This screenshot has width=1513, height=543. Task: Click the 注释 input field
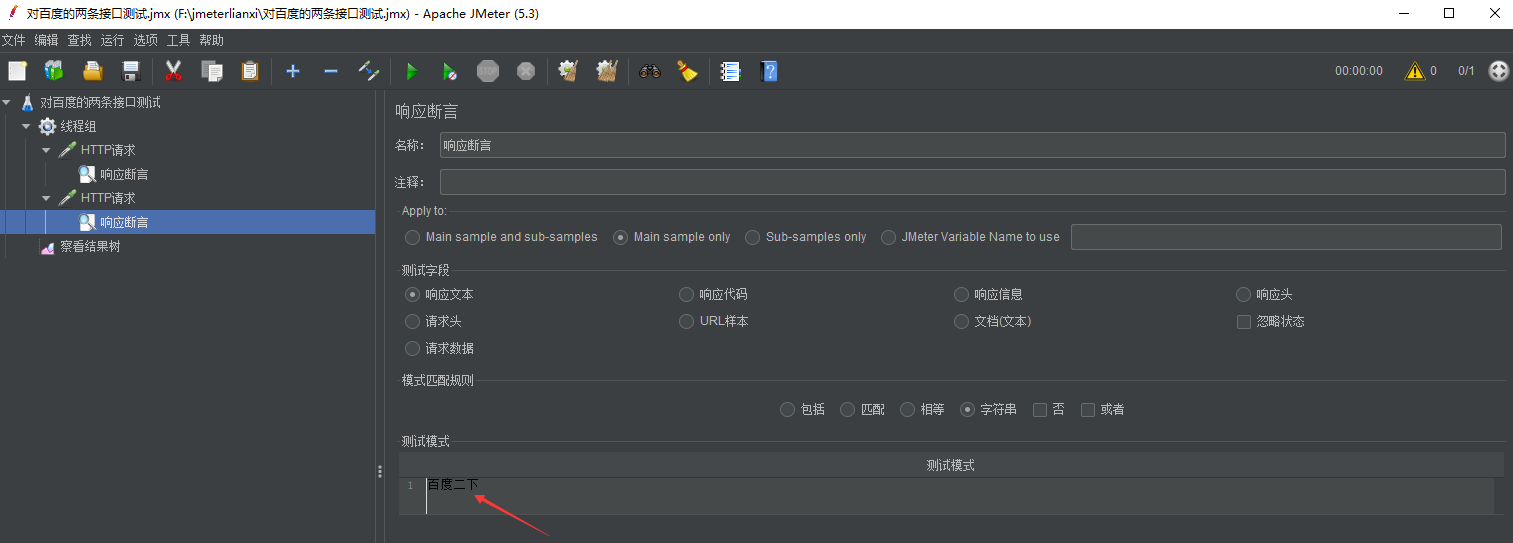point(972,182)
